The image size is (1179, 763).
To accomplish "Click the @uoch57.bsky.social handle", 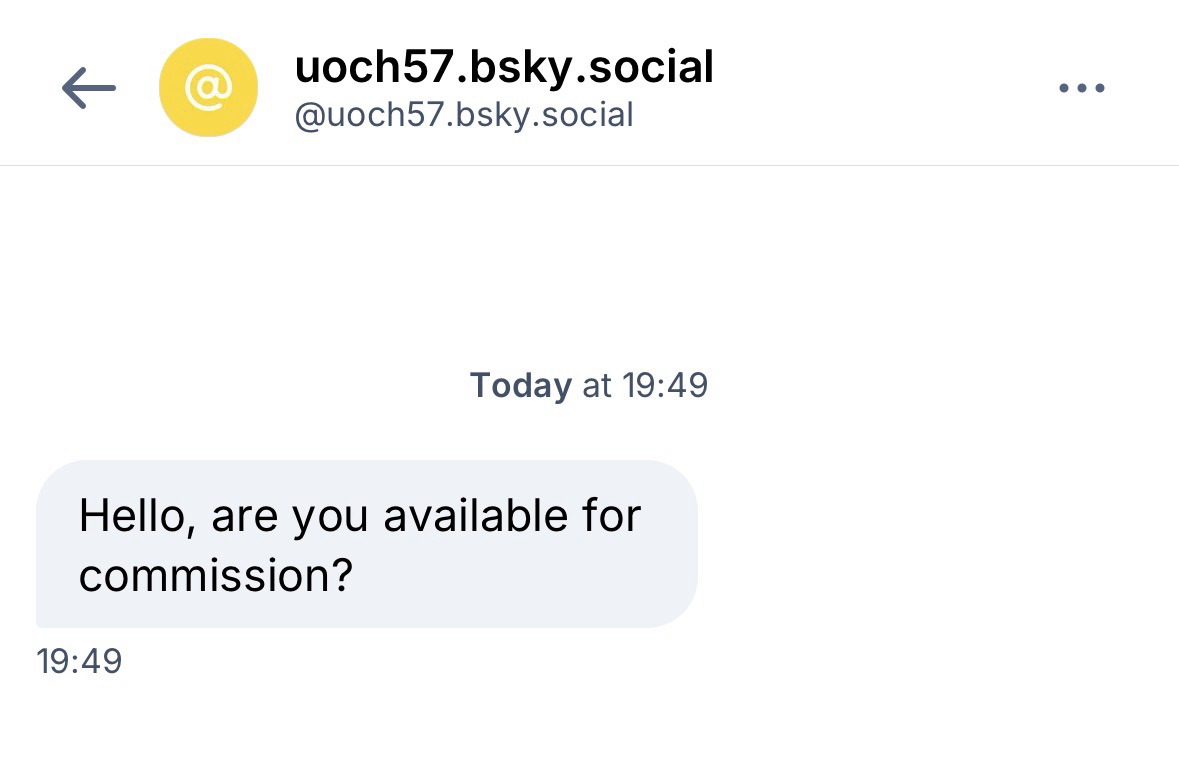I will tap(464, 115).
